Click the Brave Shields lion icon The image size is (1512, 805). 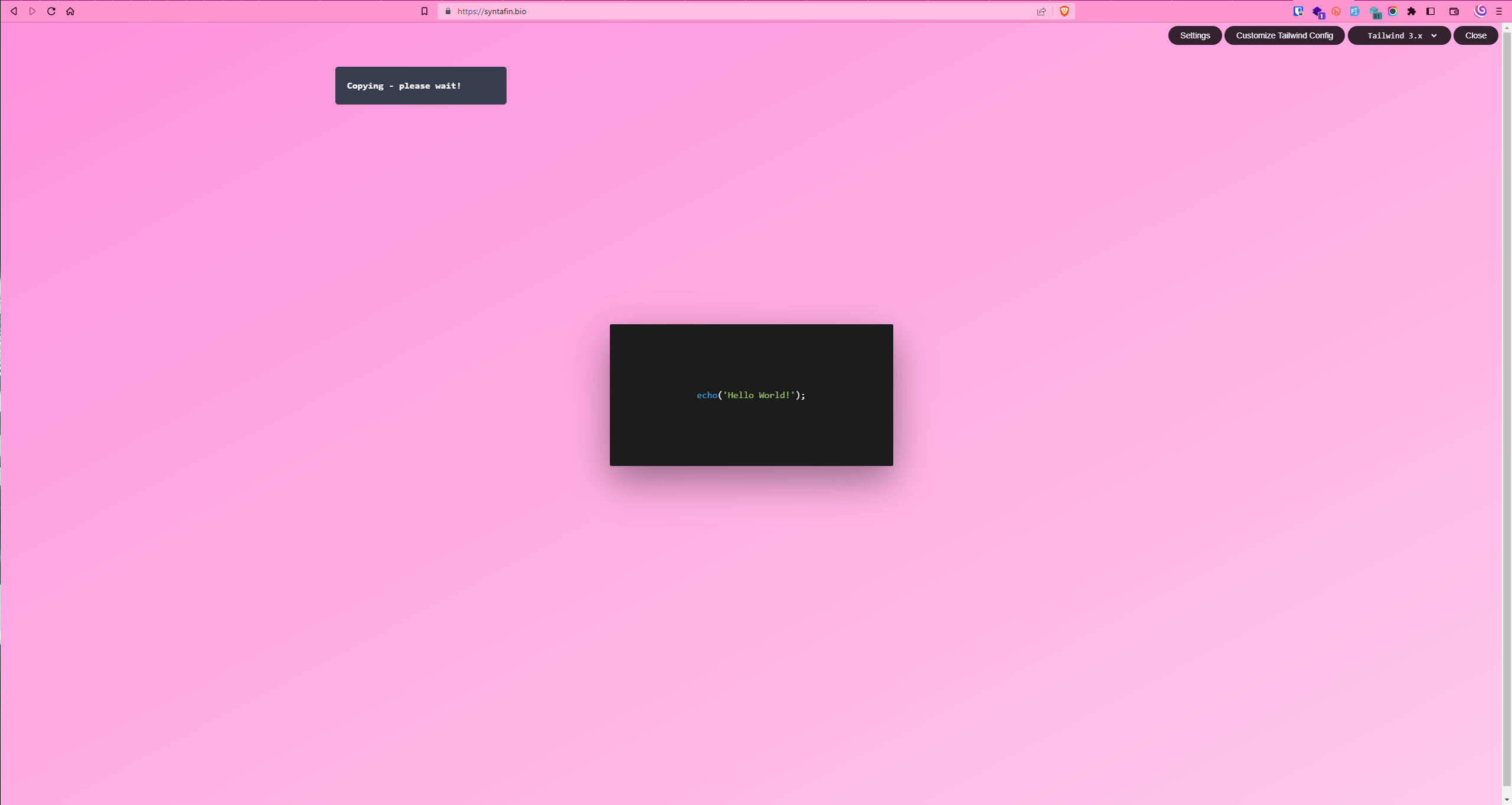1064,11
